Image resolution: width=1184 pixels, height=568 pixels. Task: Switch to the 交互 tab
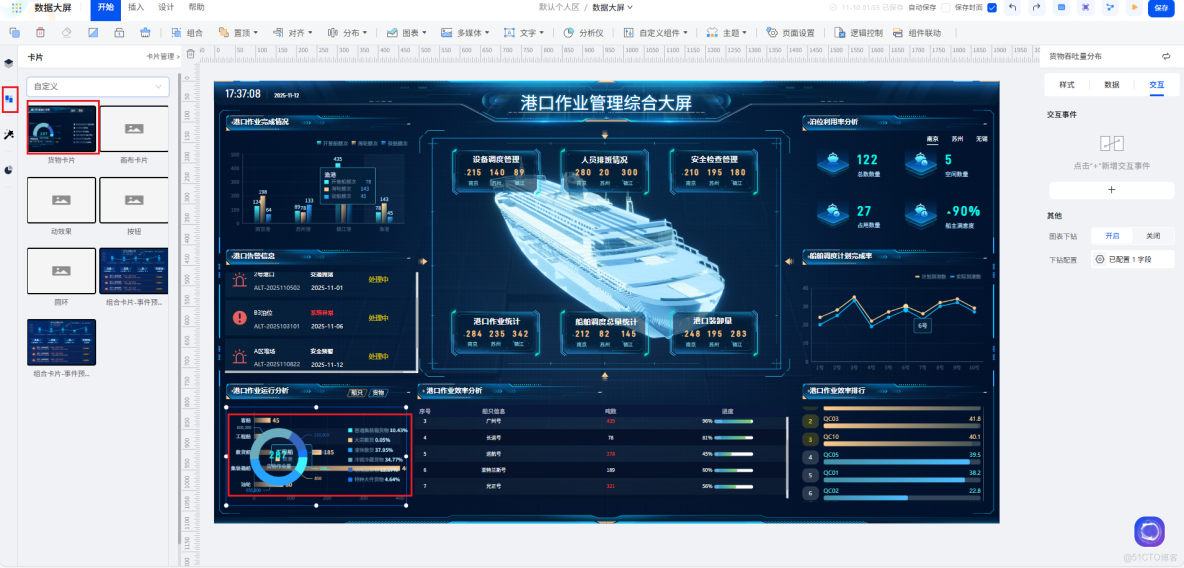[x=1156, y=85]
